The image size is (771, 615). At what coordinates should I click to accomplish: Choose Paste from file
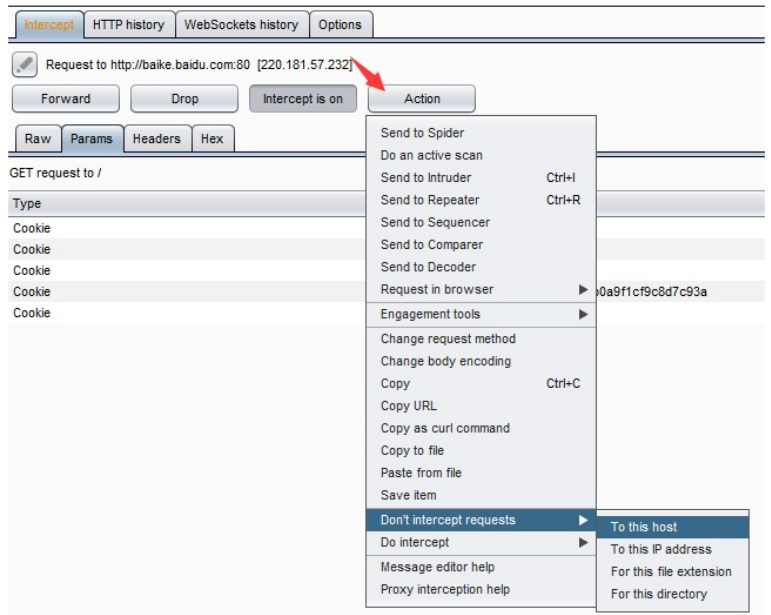point(481,473)
